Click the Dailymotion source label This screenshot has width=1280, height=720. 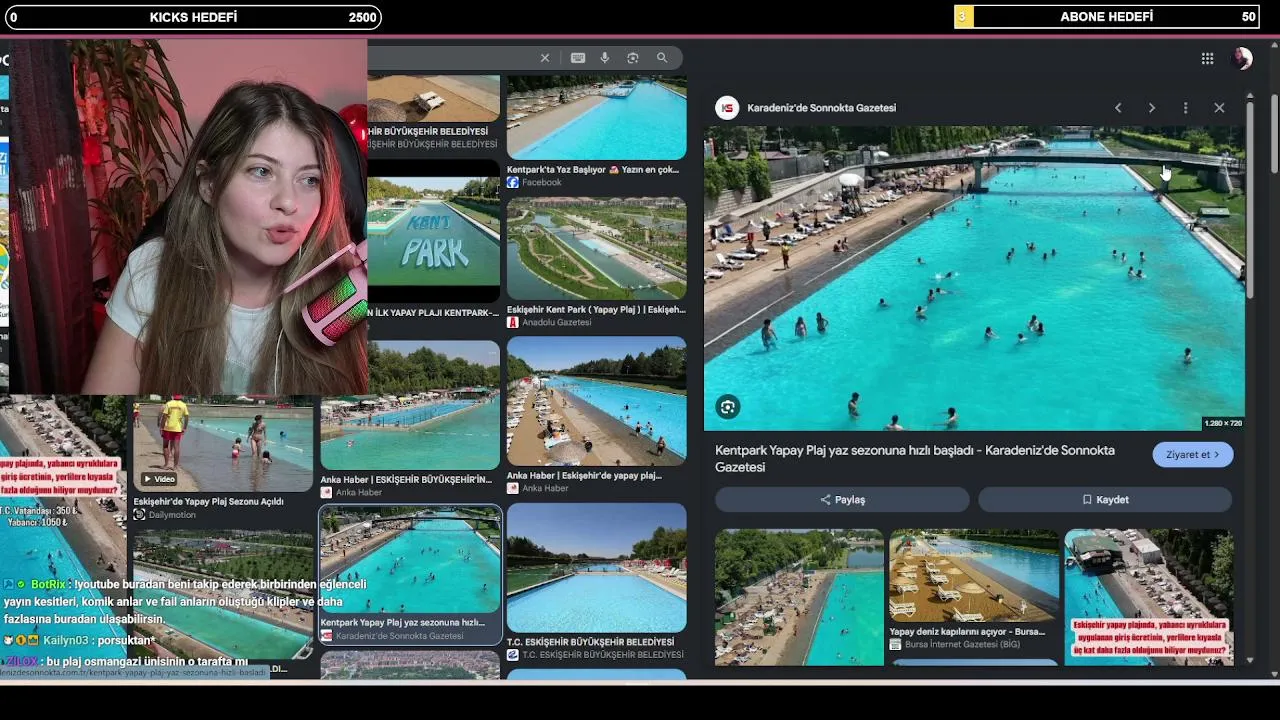click(173, 515)
